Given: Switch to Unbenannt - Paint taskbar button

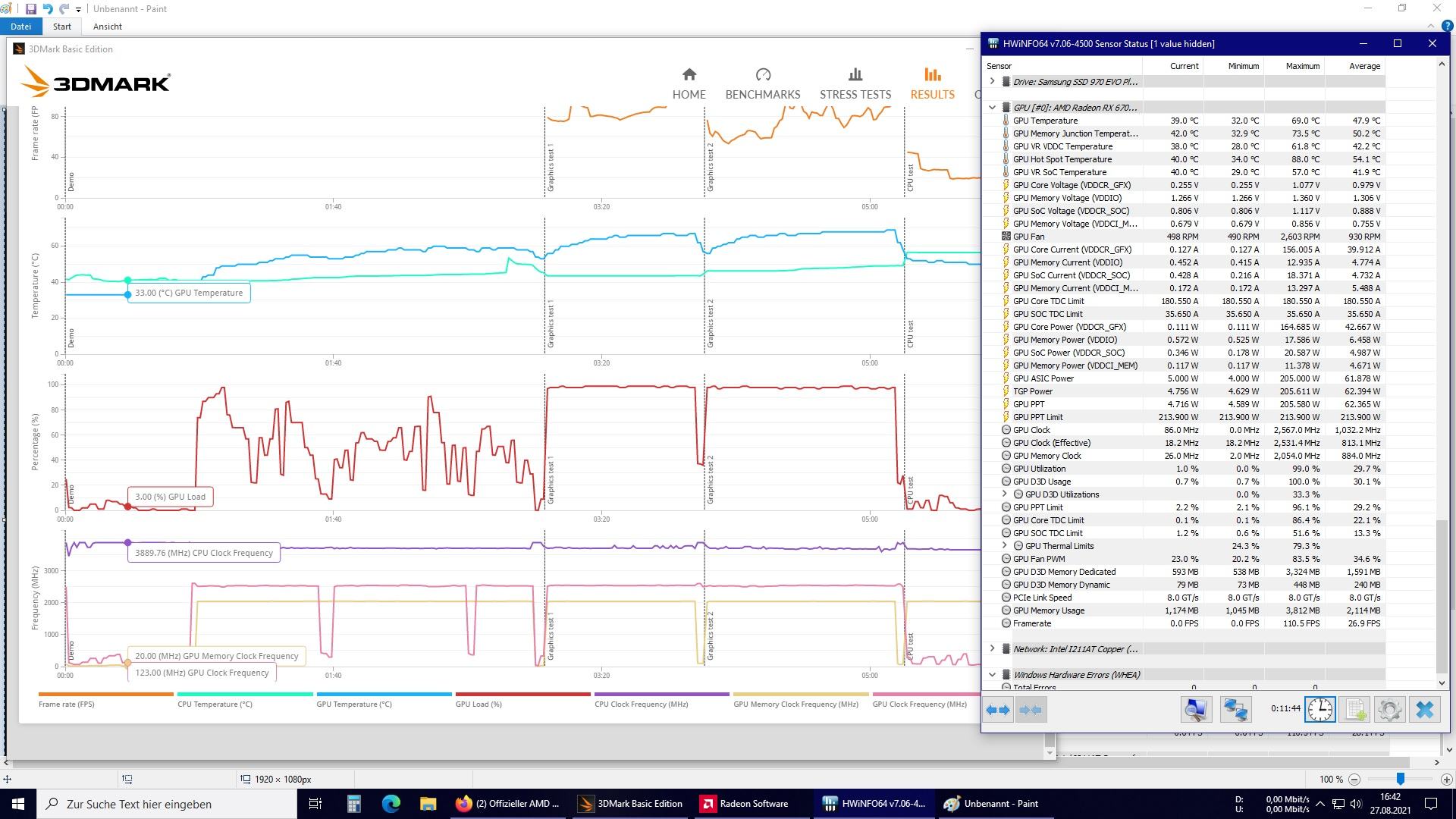Looking at the screenshot, I should [x=996, y=804].
